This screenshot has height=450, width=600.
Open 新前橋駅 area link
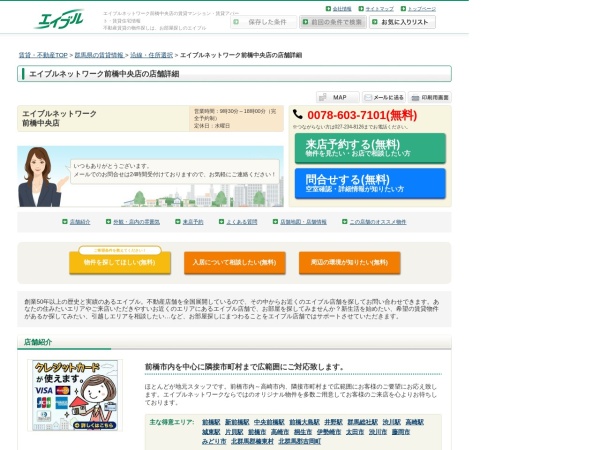(x=237, y=422)
